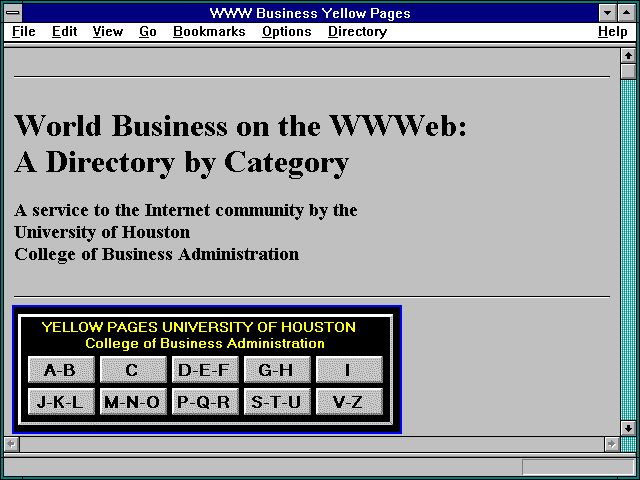Select the D-E-F category button
Screen dimensions: 640x480
tap(205, 369)
